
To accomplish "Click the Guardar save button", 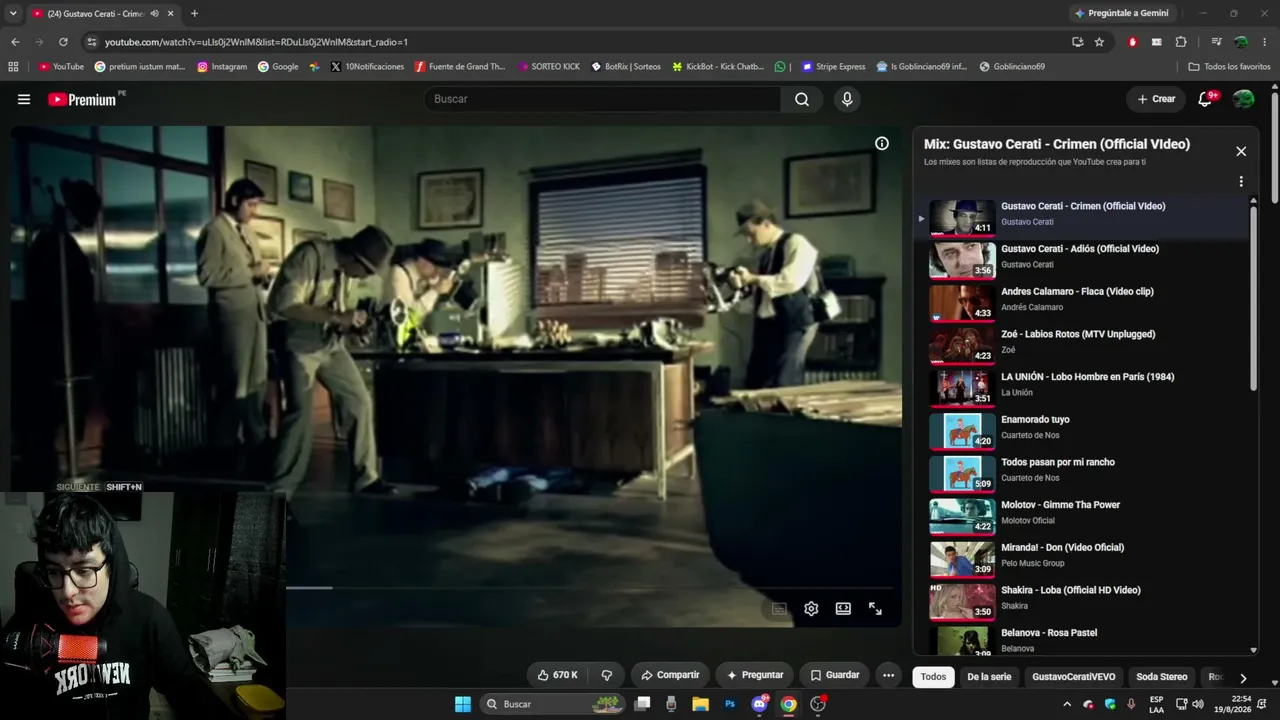I will (x=835, y=675).
